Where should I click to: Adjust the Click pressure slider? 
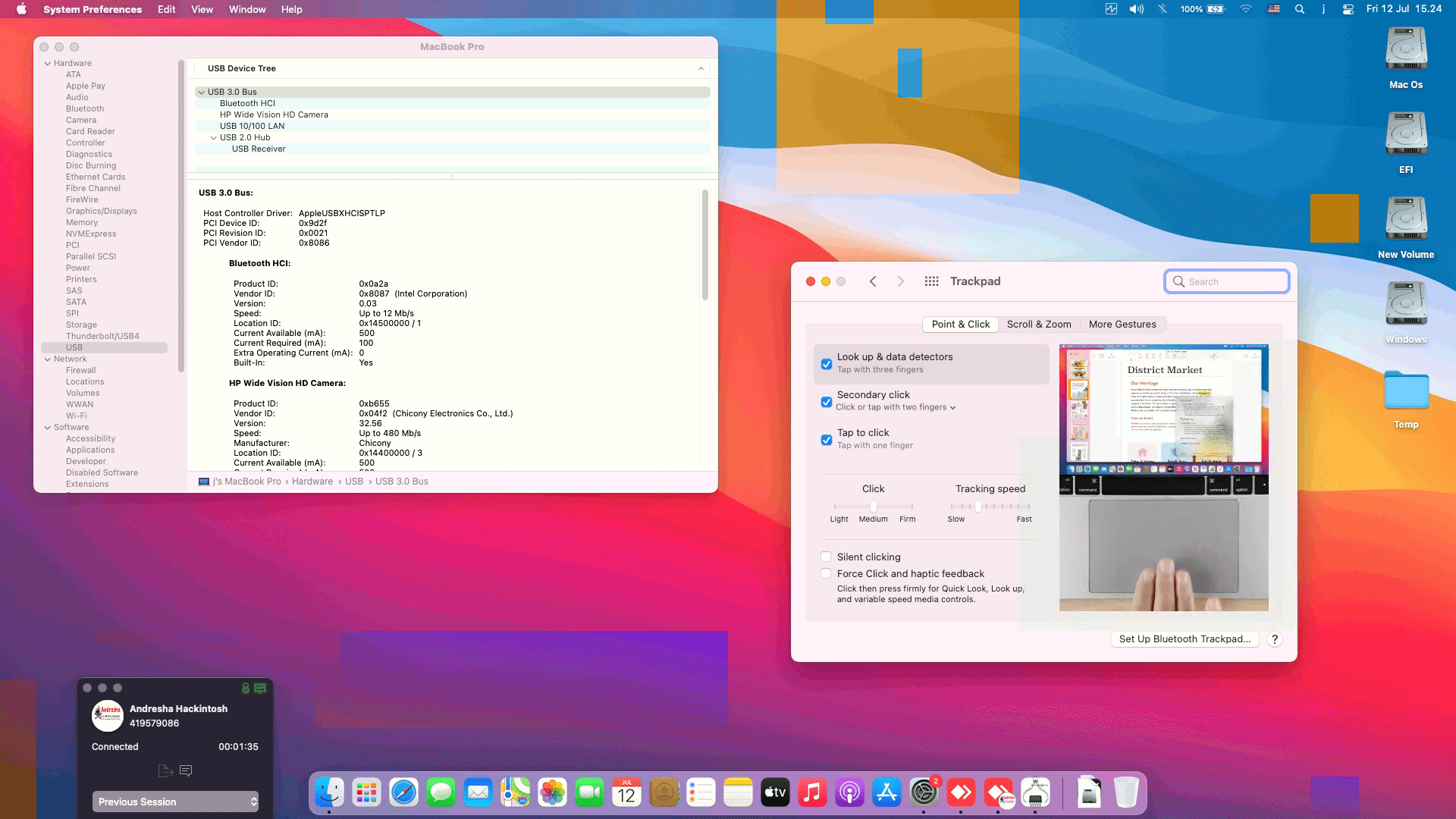(874, 507)
